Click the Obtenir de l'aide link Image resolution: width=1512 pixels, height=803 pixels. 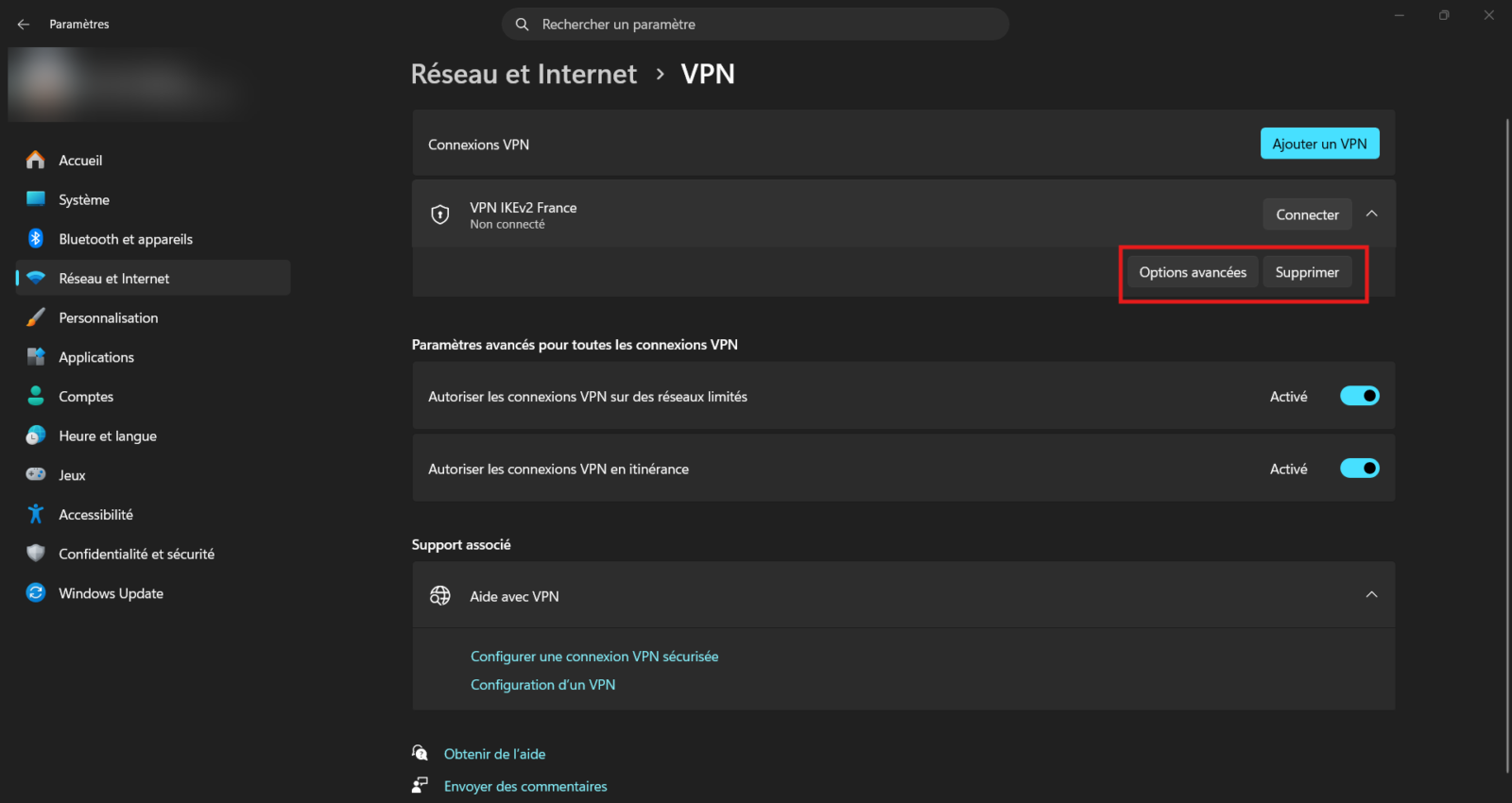495,754
